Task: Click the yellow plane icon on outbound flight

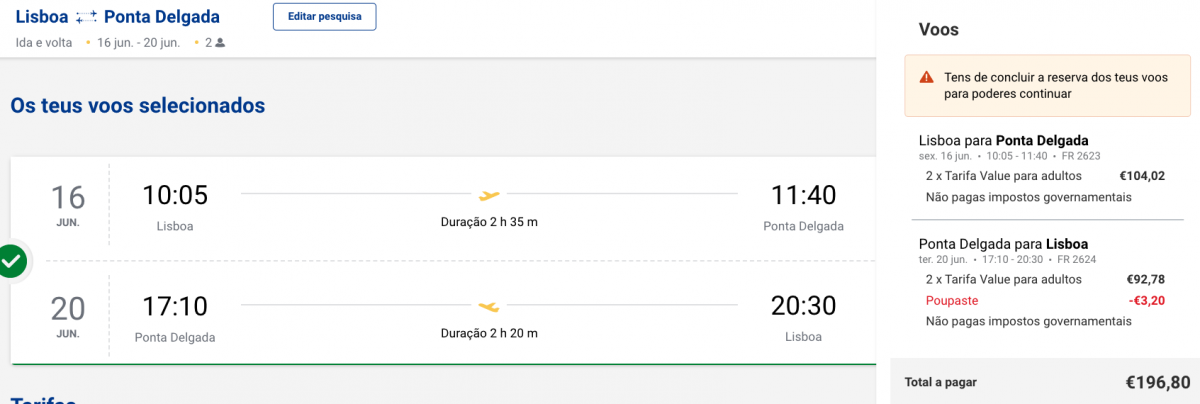Action: [489, 194]
